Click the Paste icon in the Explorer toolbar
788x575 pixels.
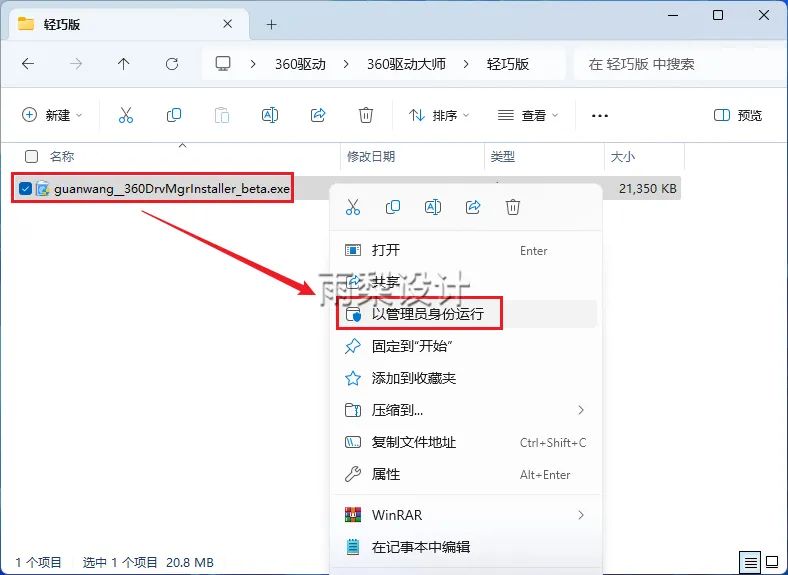[222, 115]
